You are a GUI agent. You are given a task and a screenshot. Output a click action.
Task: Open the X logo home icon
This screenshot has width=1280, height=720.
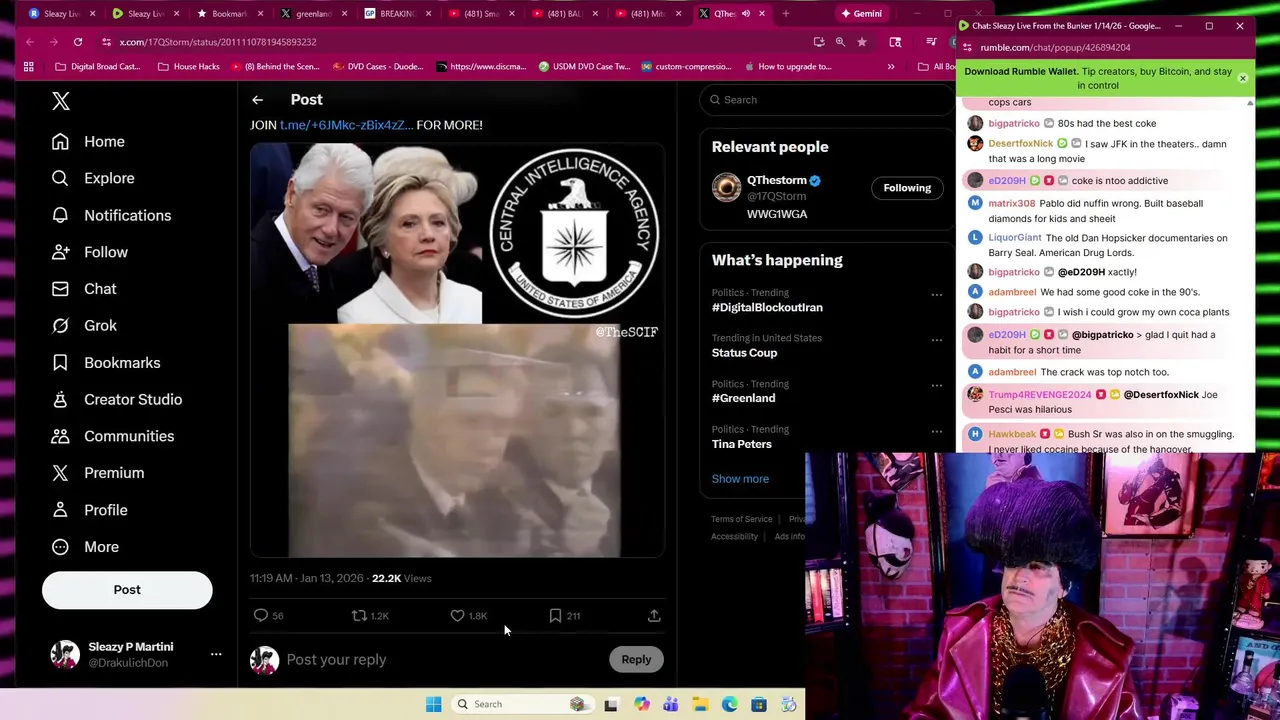61,101
